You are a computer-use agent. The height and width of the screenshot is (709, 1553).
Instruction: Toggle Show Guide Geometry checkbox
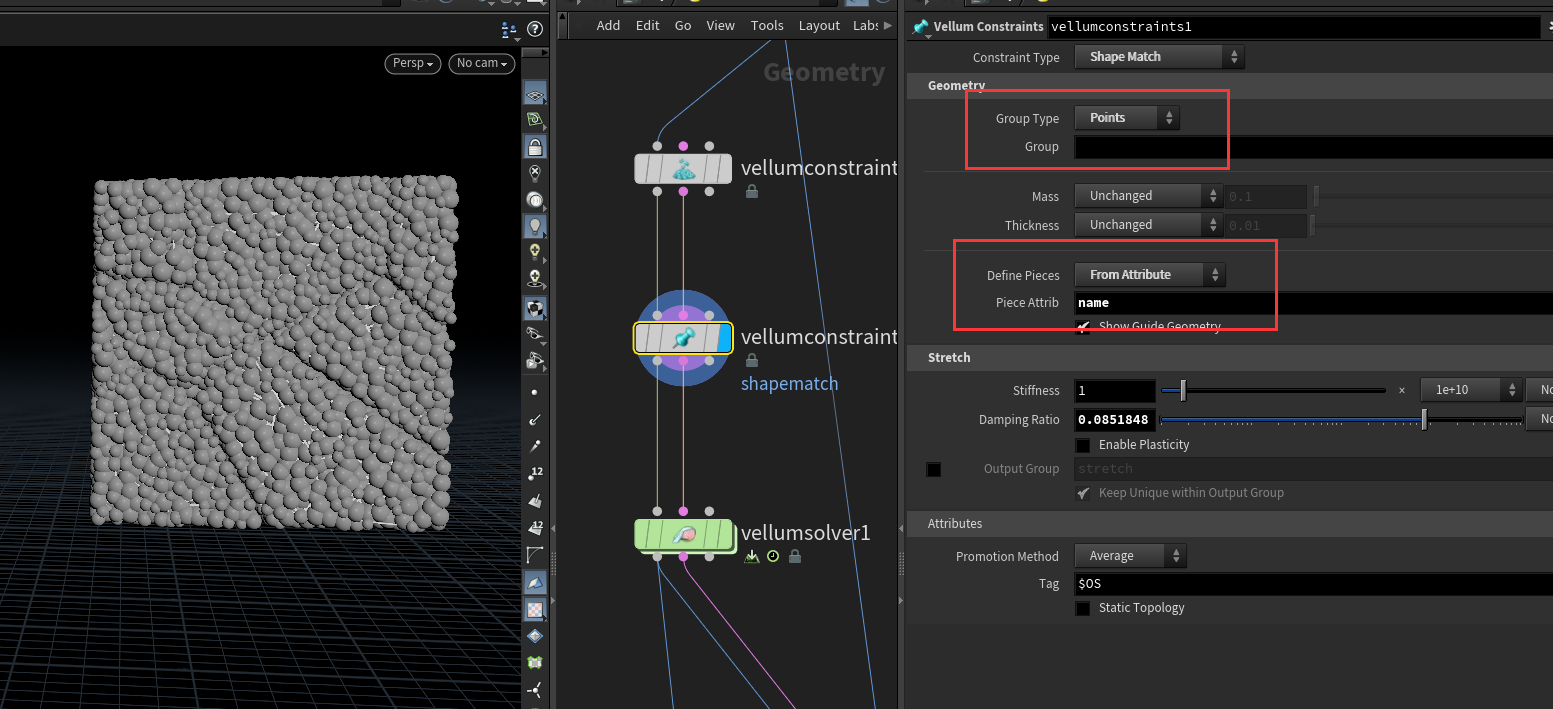[1083, 327]
